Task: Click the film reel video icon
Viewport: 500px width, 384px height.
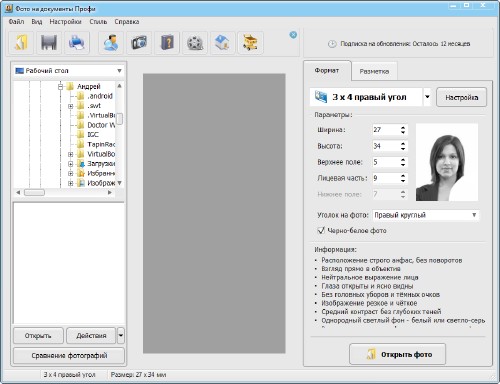Action: (195, 43)
